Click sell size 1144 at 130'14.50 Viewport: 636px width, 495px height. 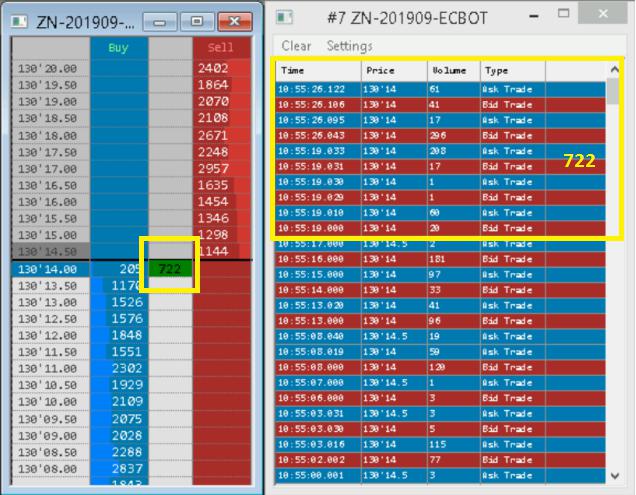pyautogui.click(x=221, y=252)
